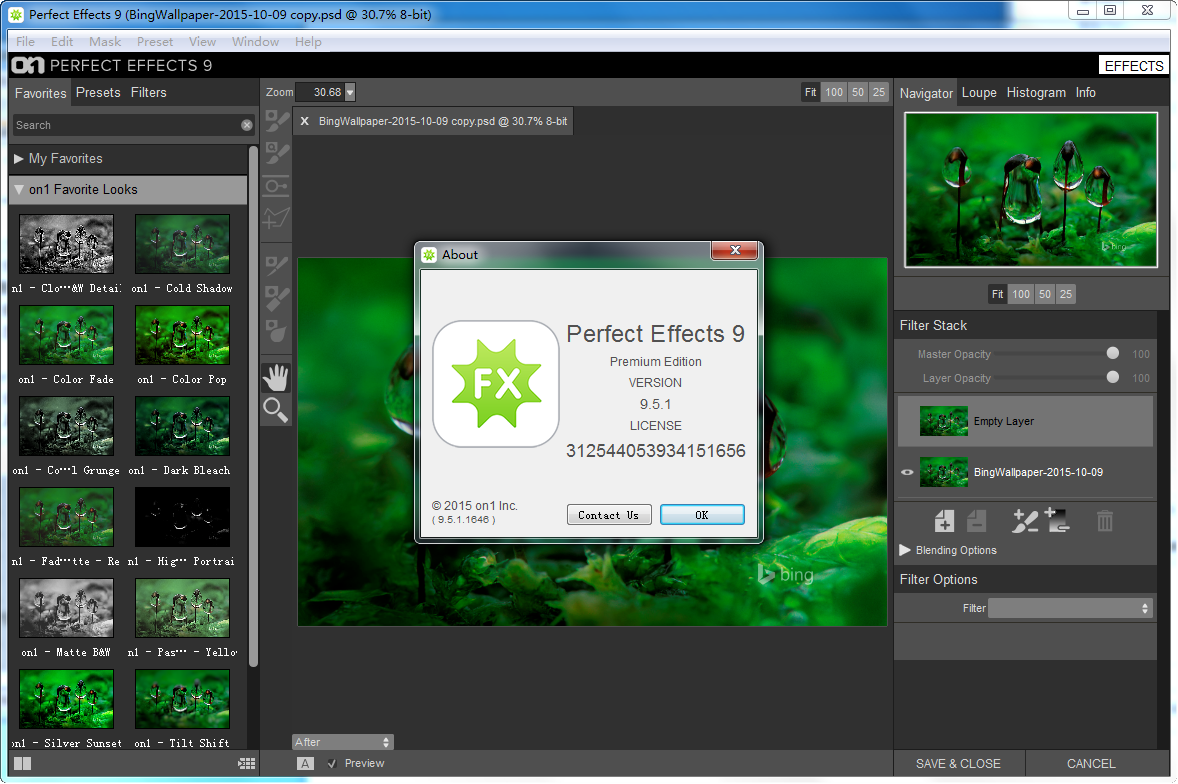Open the Filter type dropdown

click(x=1070, y=608)
